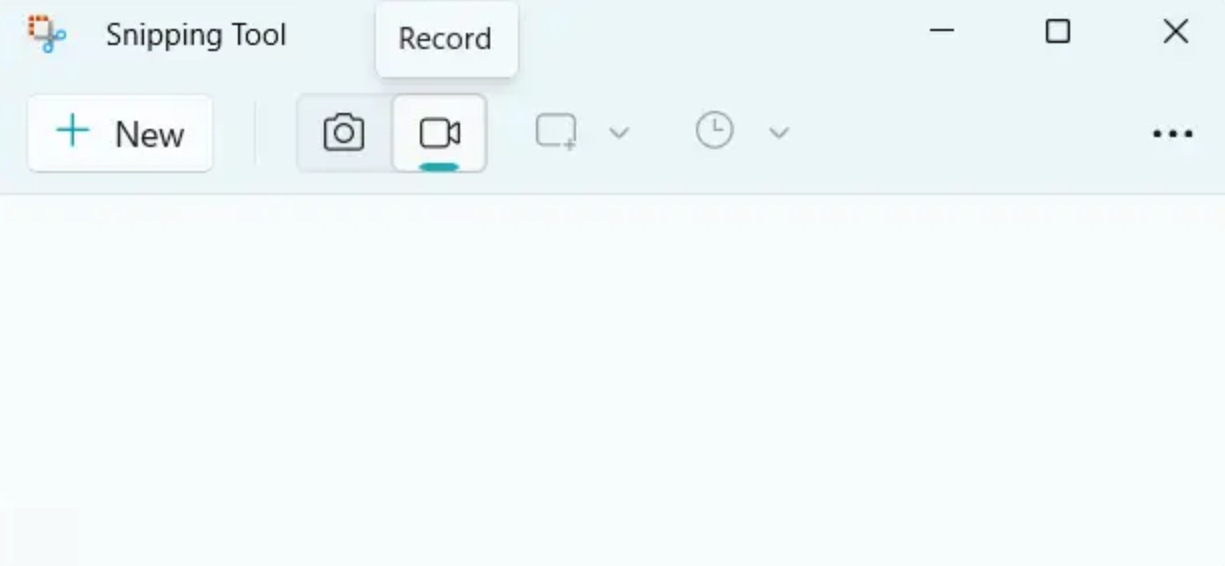Viewport: 1225px width, 566px height.
Task: Start a New capture
Action: coord(120,133)
